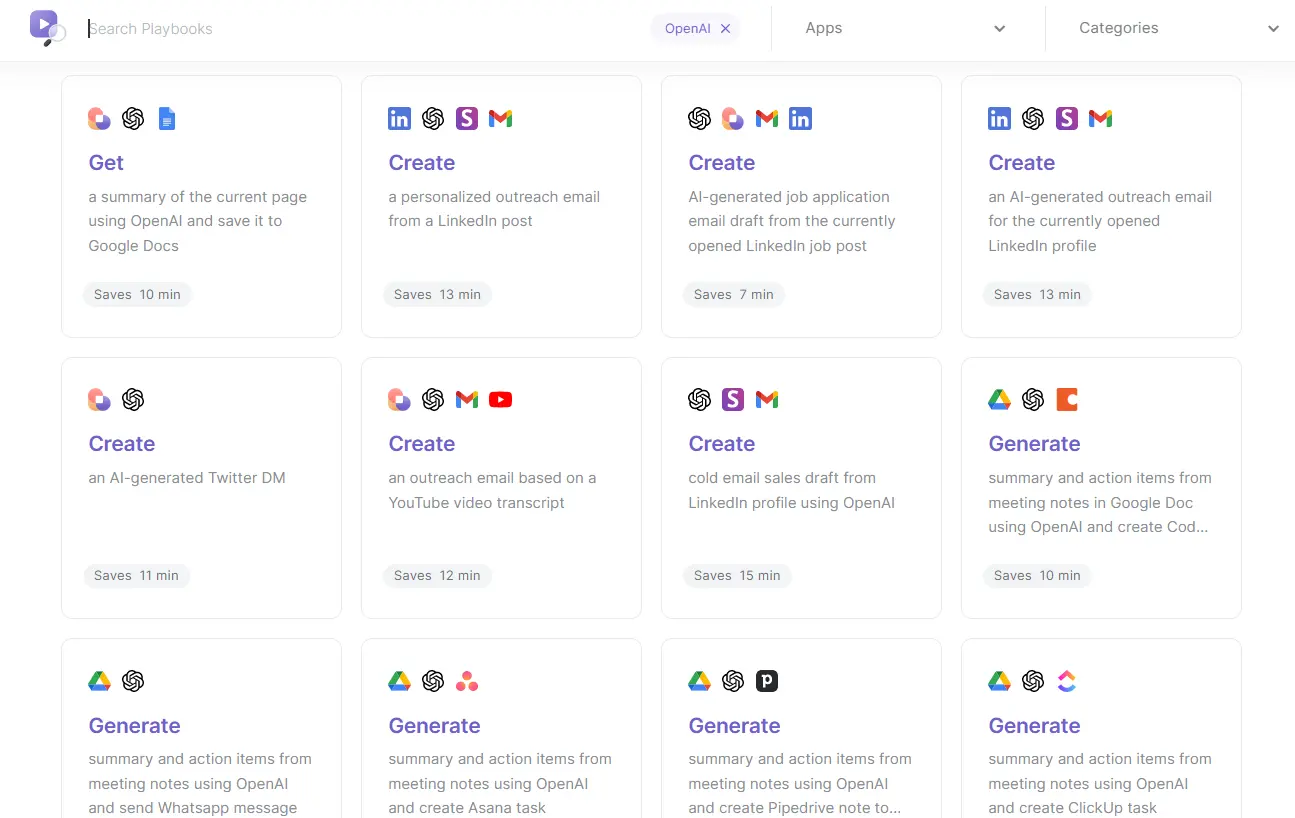Click 'Saves 10 min' badge on Google Docs summary card
The image size is (1295, 818).
[137, 295]
